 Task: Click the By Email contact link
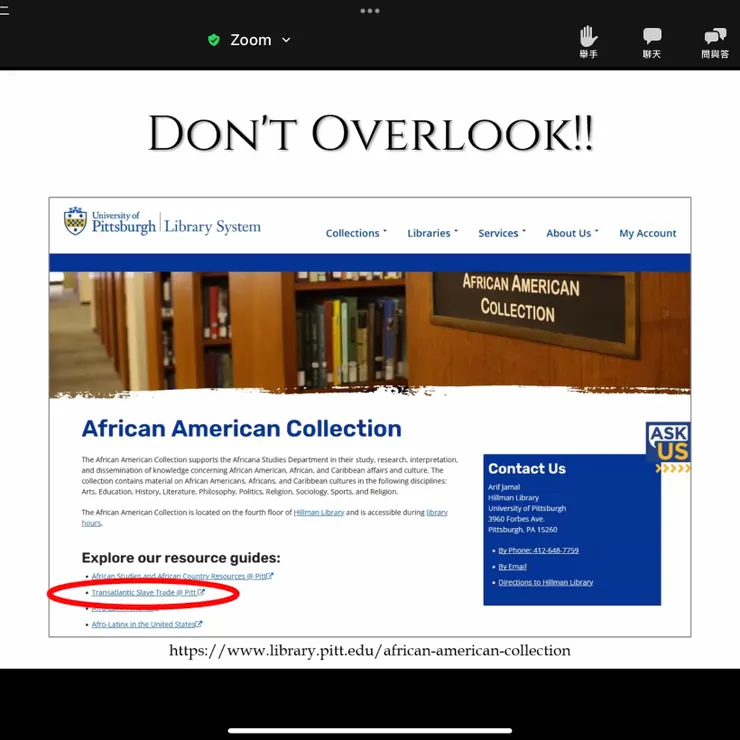[x=512, y=566]
